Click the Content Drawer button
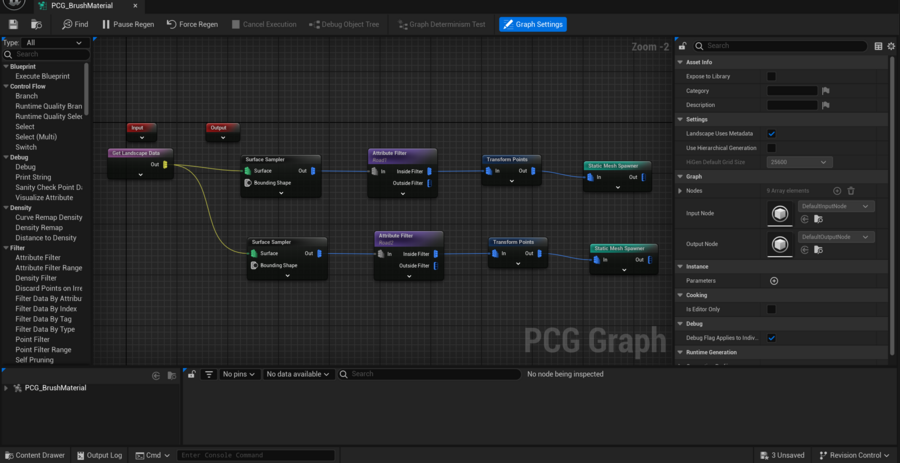This screenshot has width=900, height=463. [x=34, y=455]
